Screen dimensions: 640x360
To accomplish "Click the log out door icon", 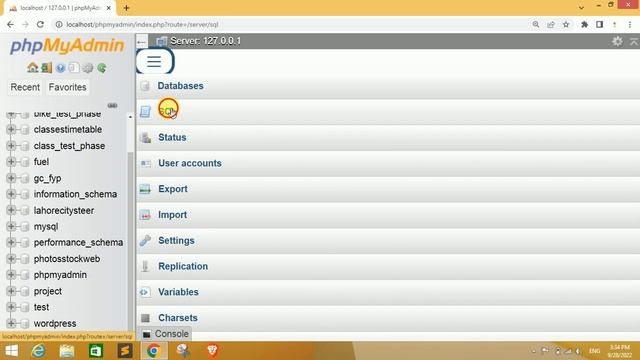I will tap(47, 68).
